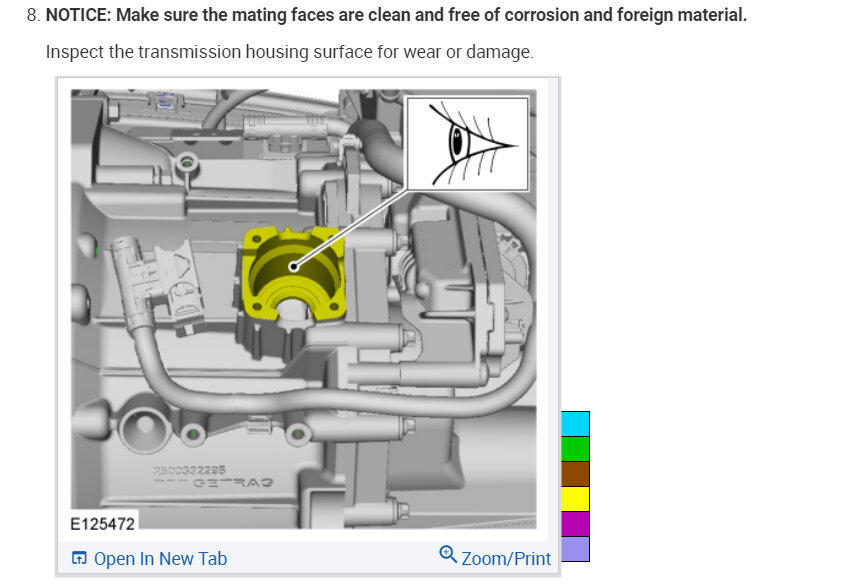The height and width of the screenshot is (588, 850).
Task: Click the magnifier icon beside Zoom/Print
Action: point(448,554)
